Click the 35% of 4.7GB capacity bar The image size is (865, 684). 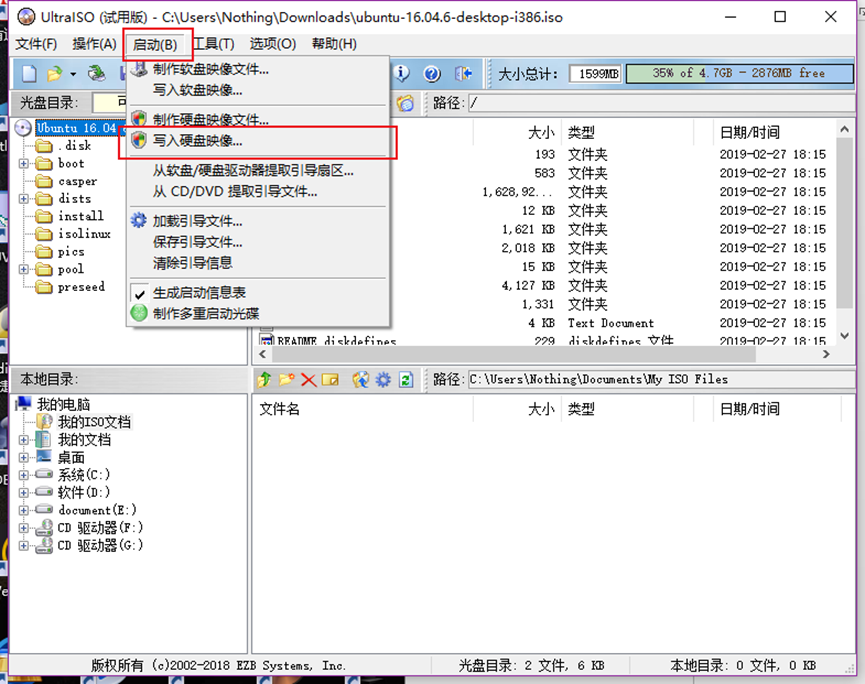(739, 73)
